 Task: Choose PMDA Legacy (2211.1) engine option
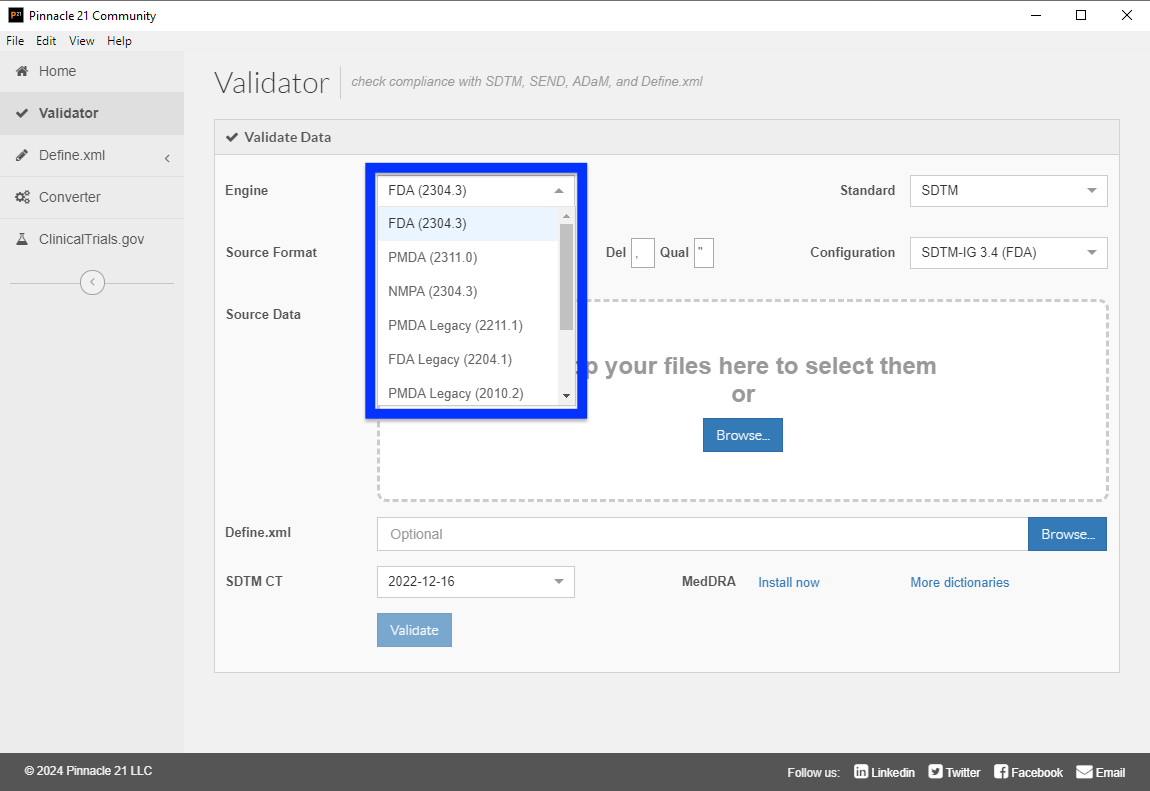coord(468,325)
